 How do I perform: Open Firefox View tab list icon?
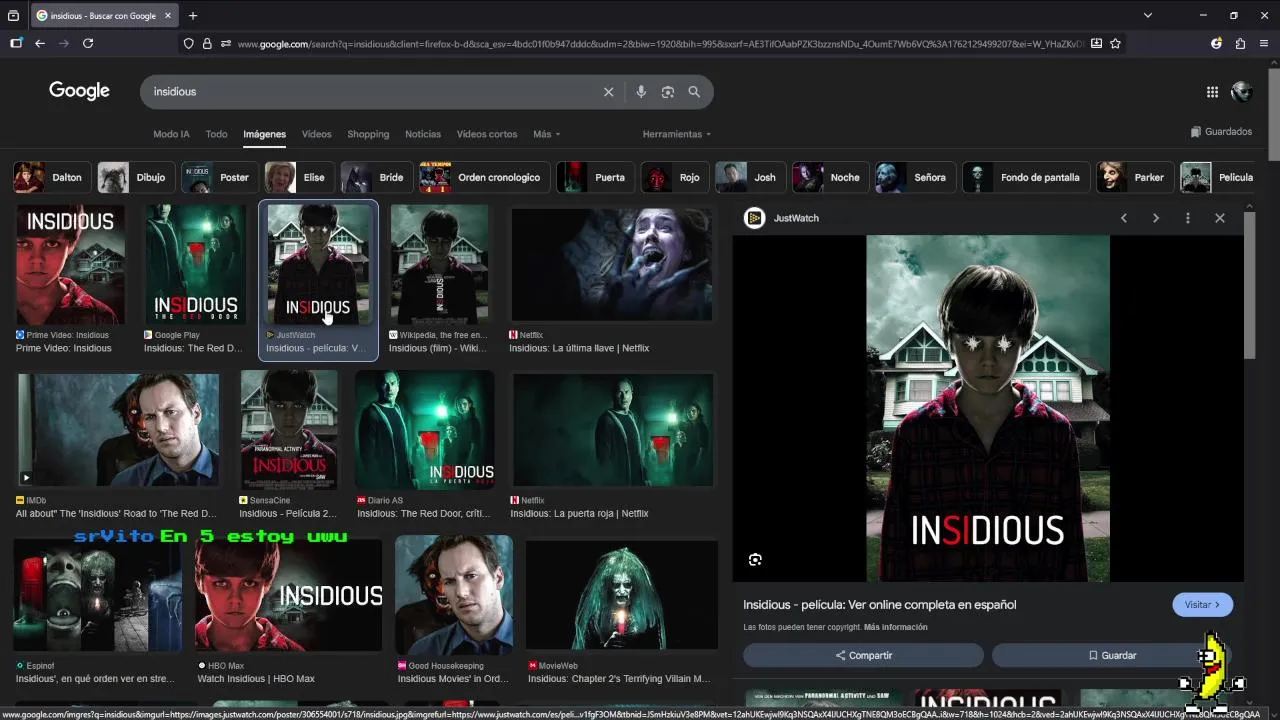[x=13, y=16]
